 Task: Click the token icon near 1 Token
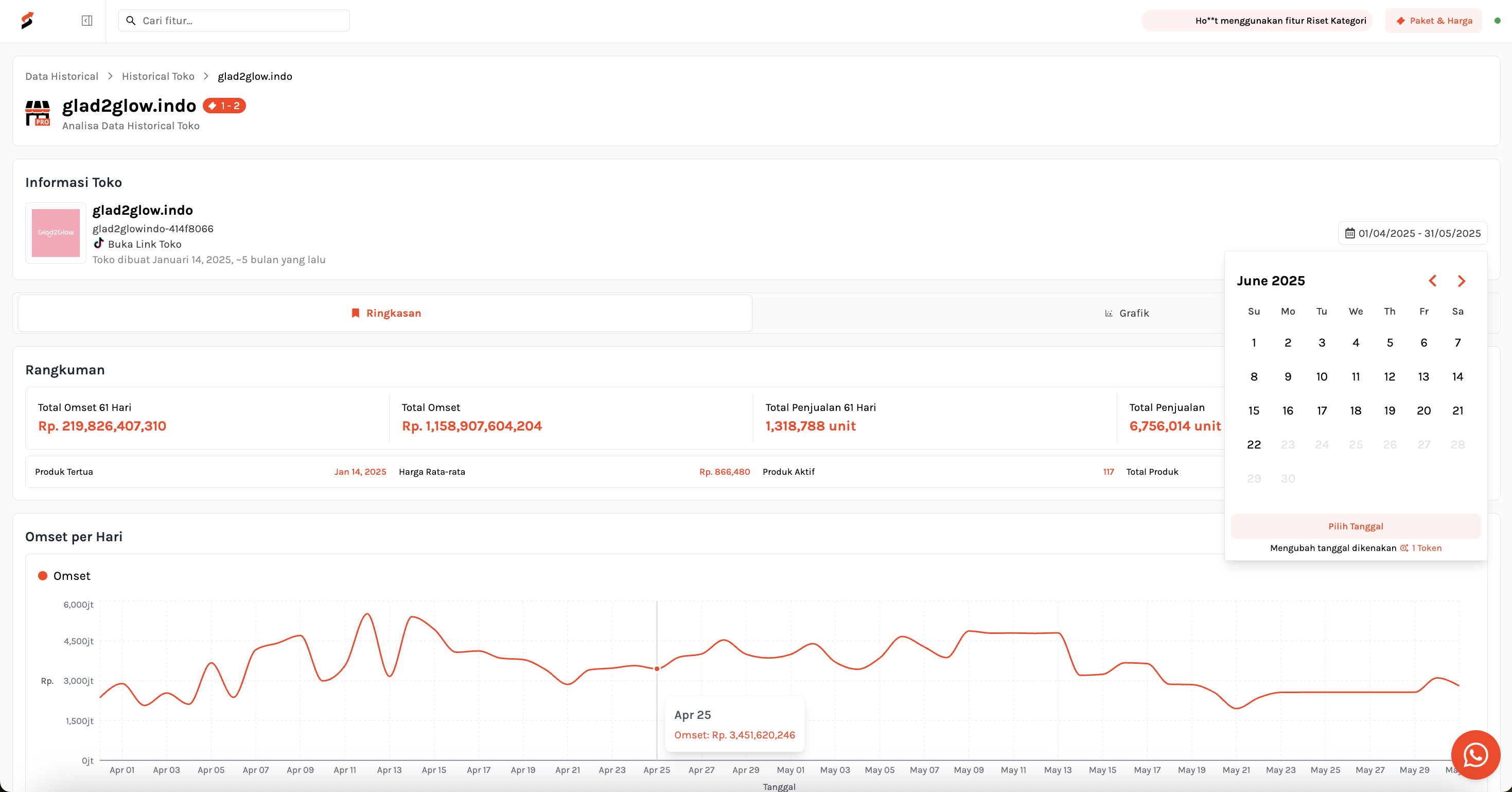[x=1404, y=548]
